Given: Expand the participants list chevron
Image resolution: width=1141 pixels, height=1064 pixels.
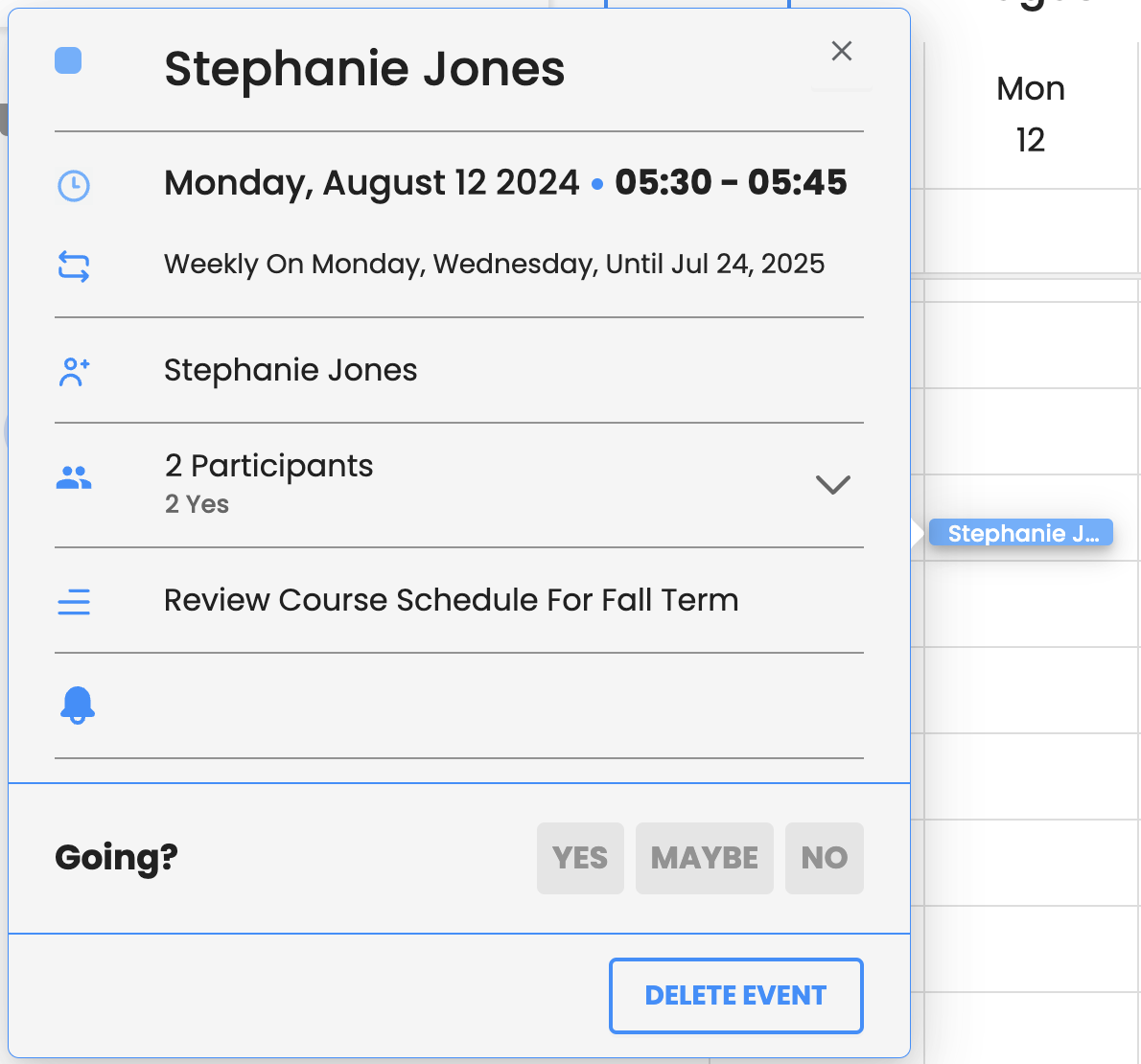Looking at the screenshot, I should click(x=832, y=484).
